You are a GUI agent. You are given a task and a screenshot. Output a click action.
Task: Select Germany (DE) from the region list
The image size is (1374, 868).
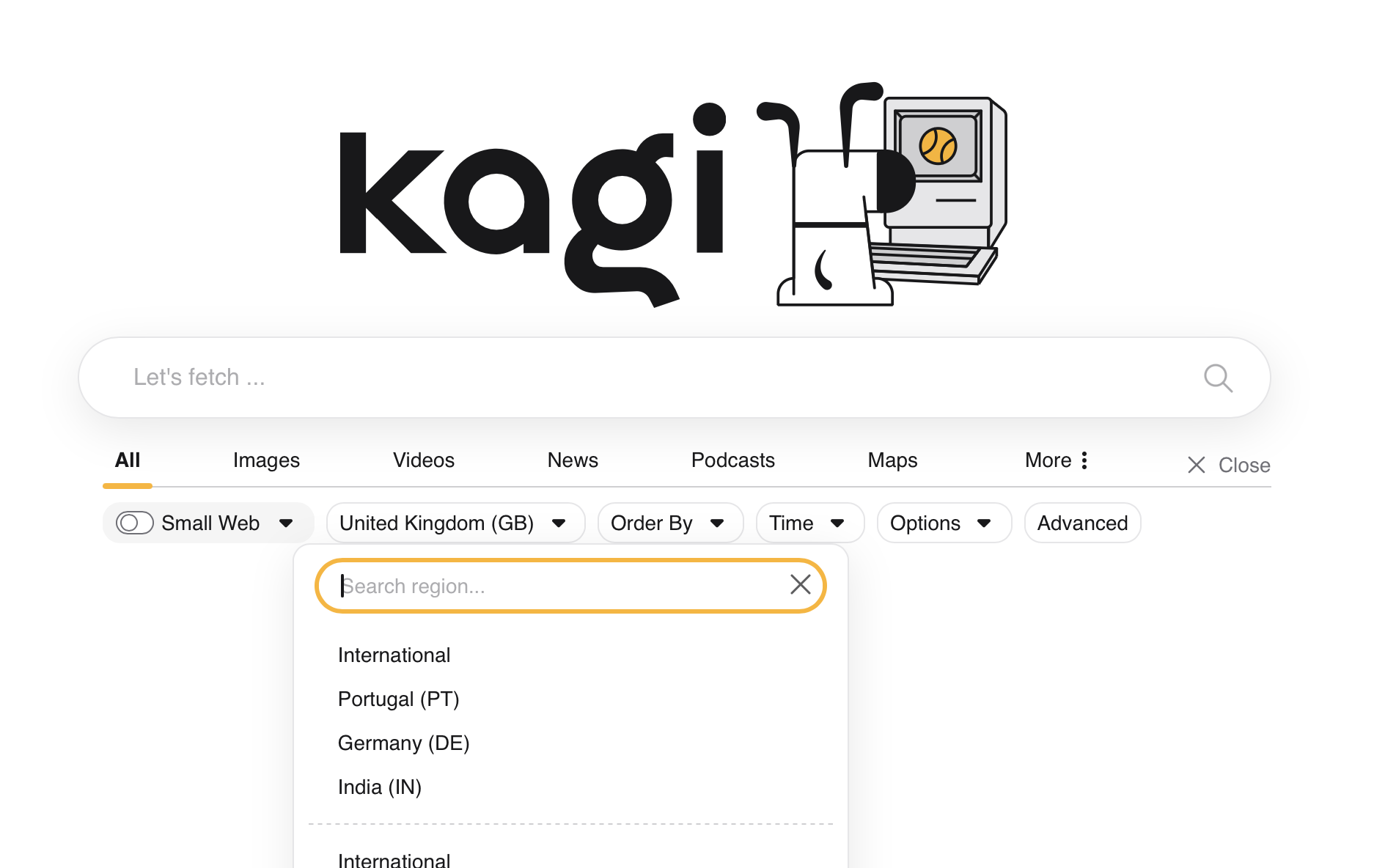403,743
